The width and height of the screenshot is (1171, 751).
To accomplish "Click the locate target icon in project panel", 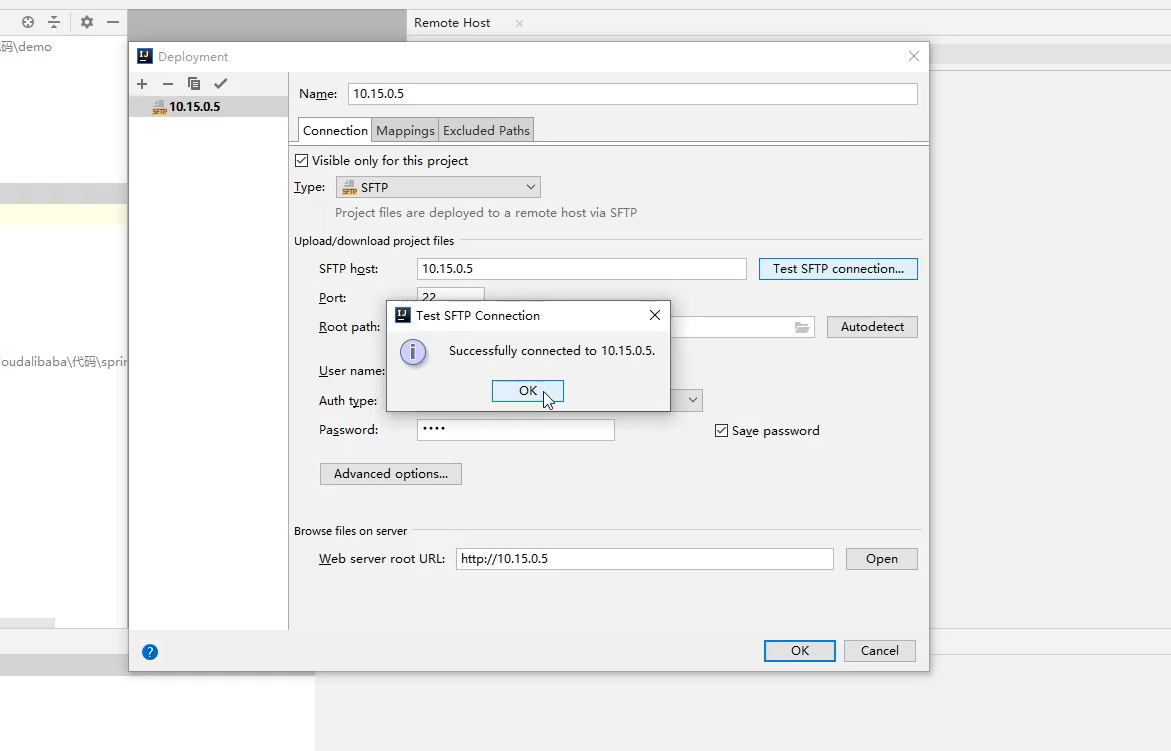I will tap(28, 22).
